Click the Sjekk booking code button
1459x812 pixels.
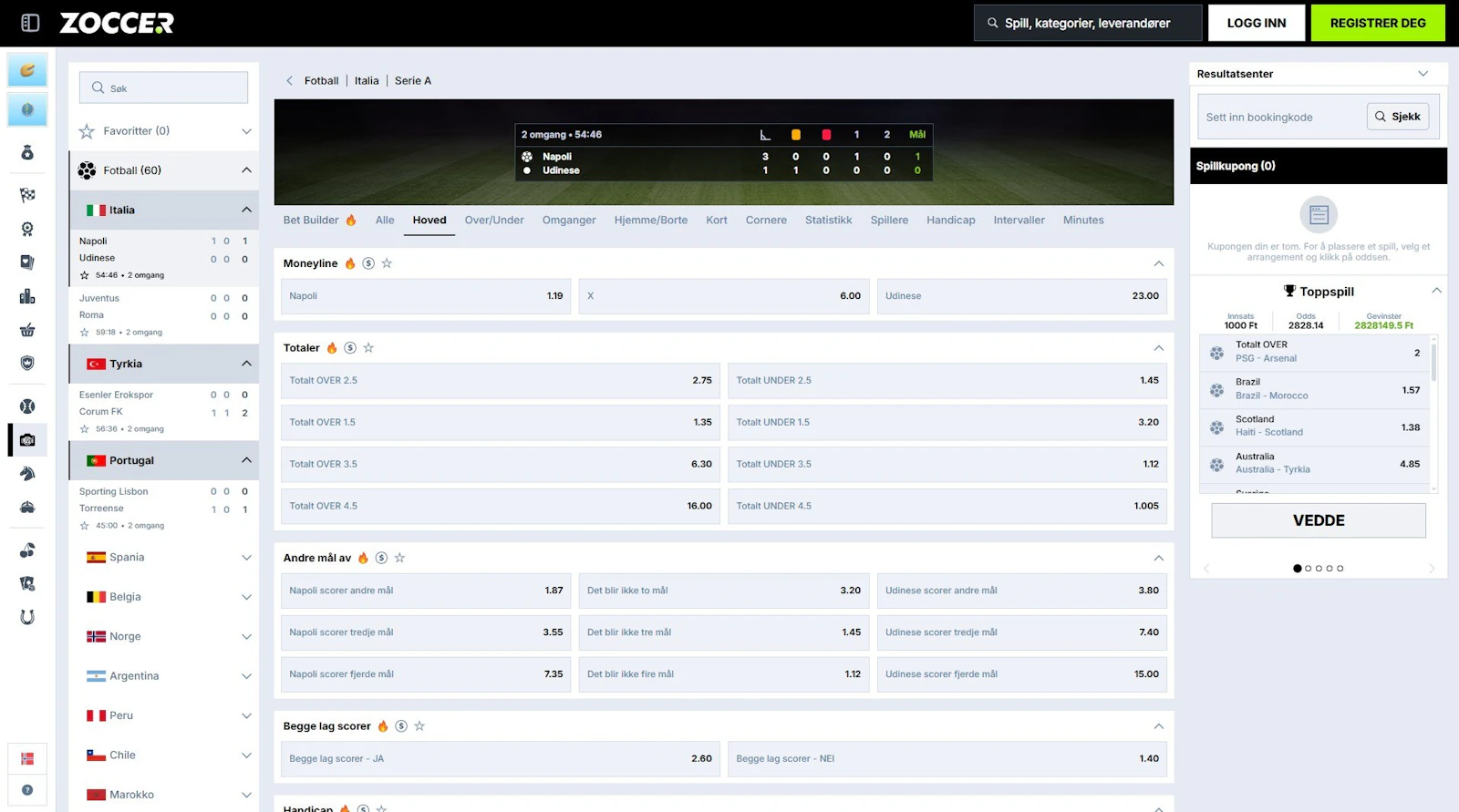[x=1398, y=117]
